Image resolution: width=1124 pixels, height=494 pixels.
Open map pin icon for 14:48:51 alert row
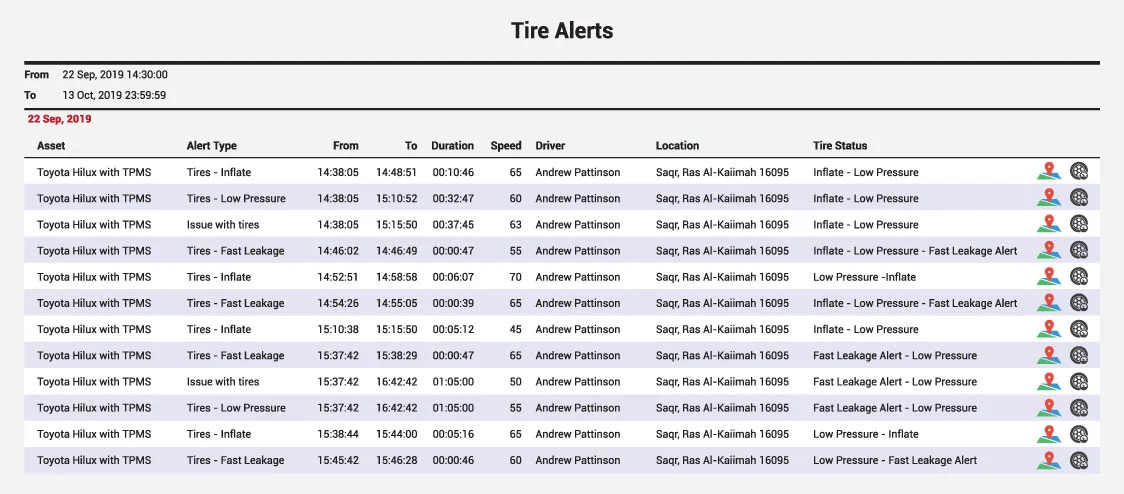(1048, 172)
